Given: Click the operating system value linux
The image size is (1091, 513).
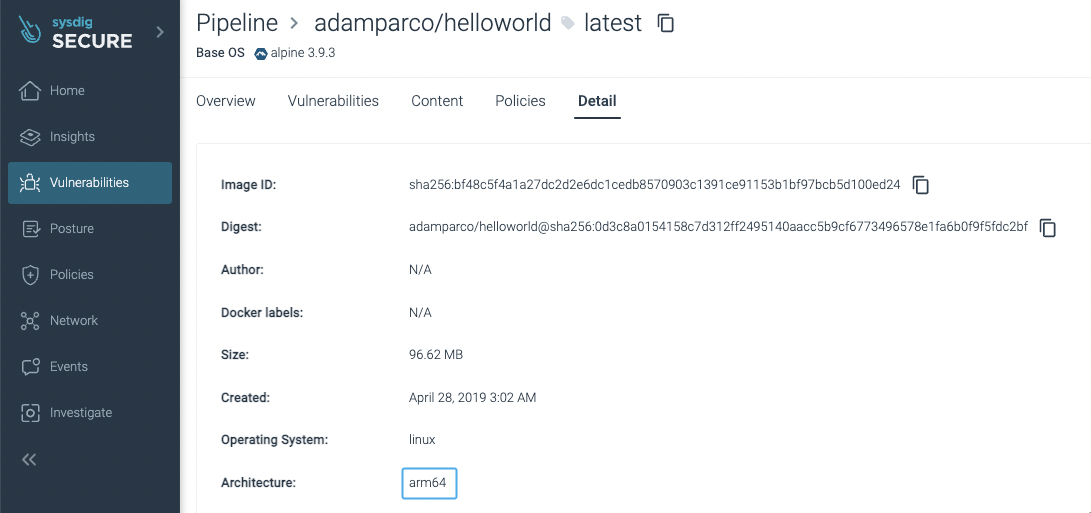Looking at the screenshot, I should (422, 440).
